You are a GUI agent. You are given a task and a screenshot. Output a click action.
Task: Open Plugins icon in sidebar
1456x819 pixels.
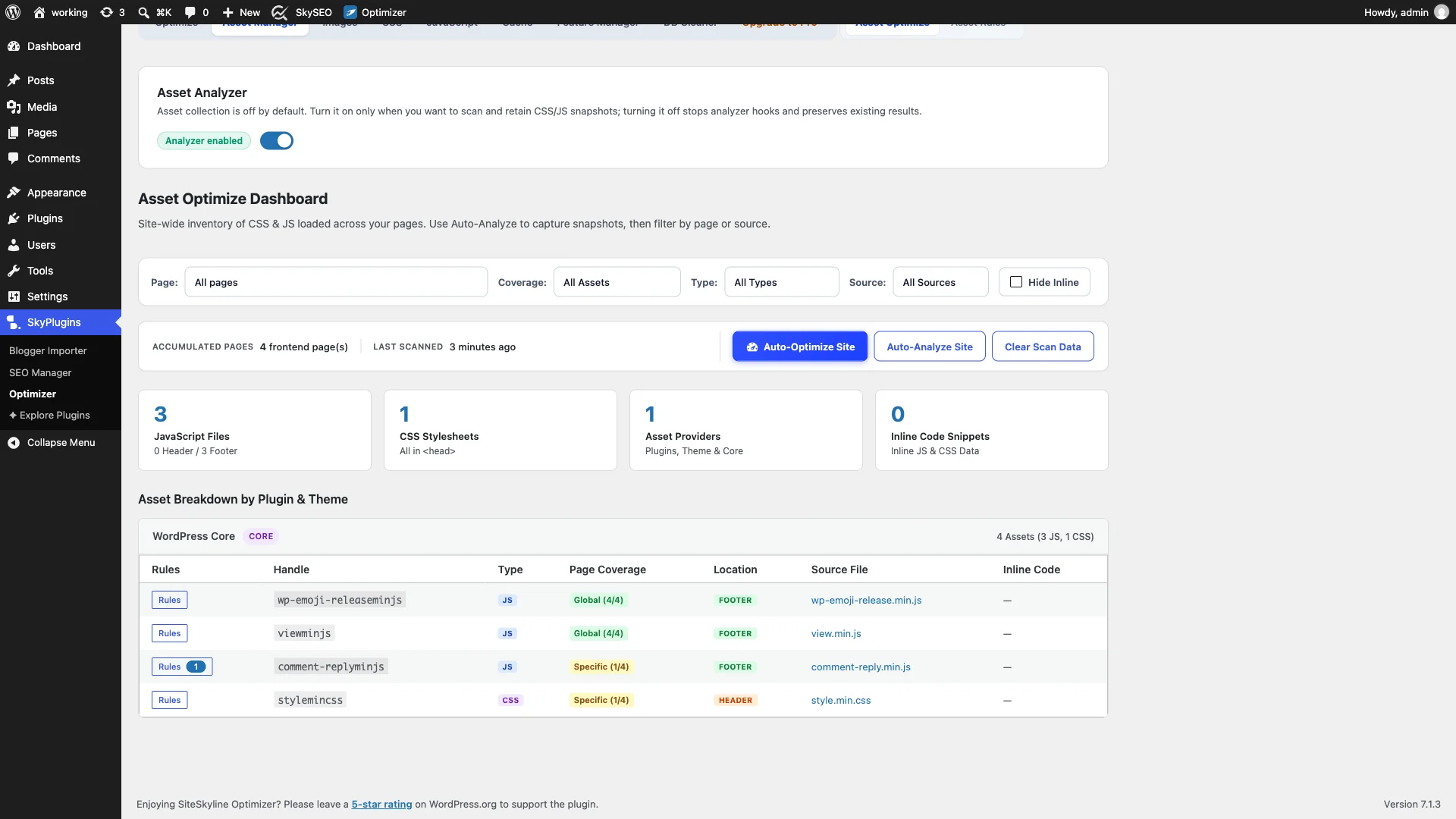click(14, 218)
